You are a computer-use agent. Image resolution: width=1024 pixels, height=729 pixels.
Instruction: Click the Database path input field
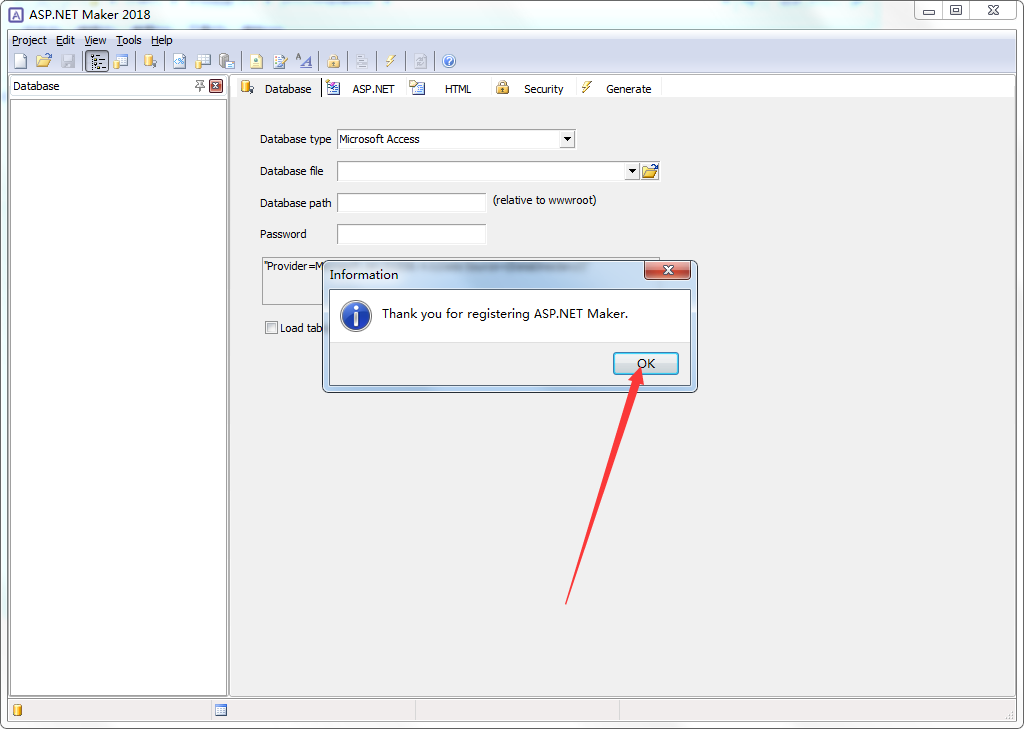pos(411,202)
